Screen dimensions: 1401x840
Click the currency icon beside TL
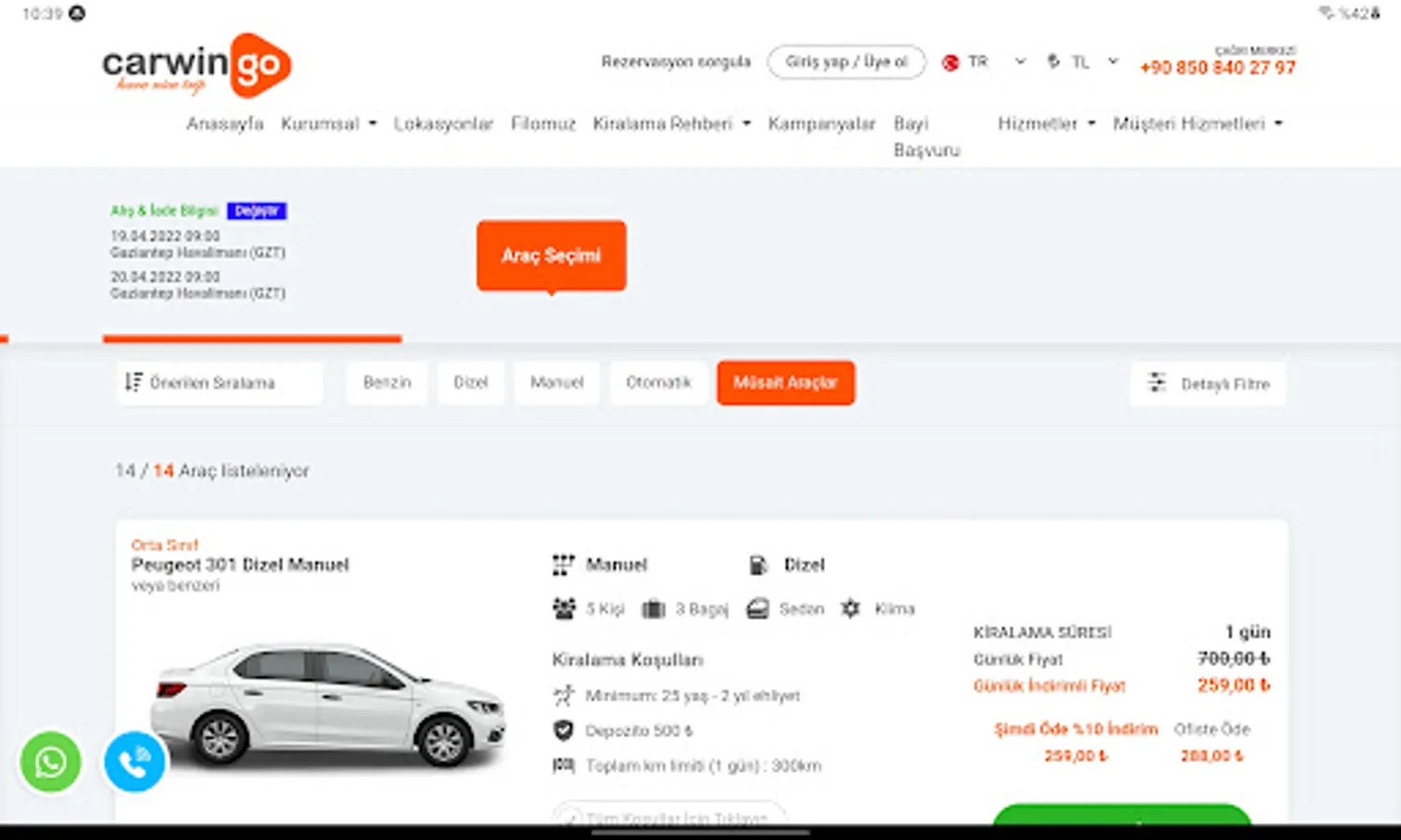[1053, 62]
